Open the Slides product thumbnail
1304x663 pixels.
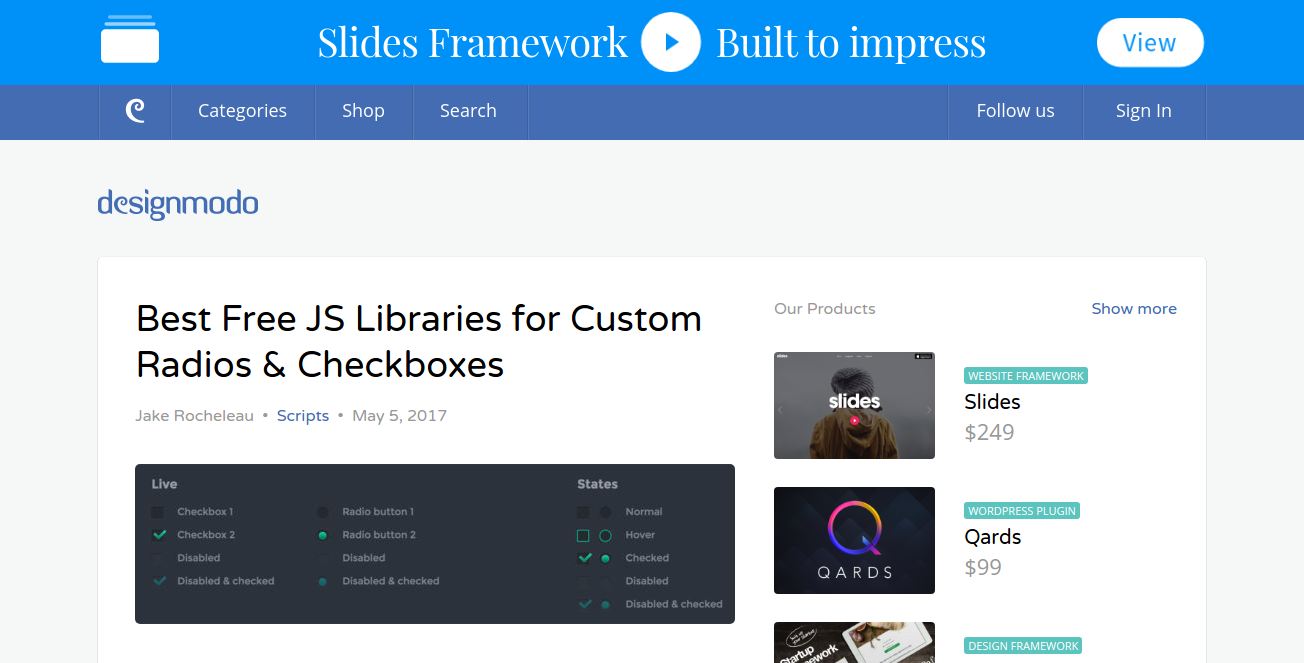[854, 405]
